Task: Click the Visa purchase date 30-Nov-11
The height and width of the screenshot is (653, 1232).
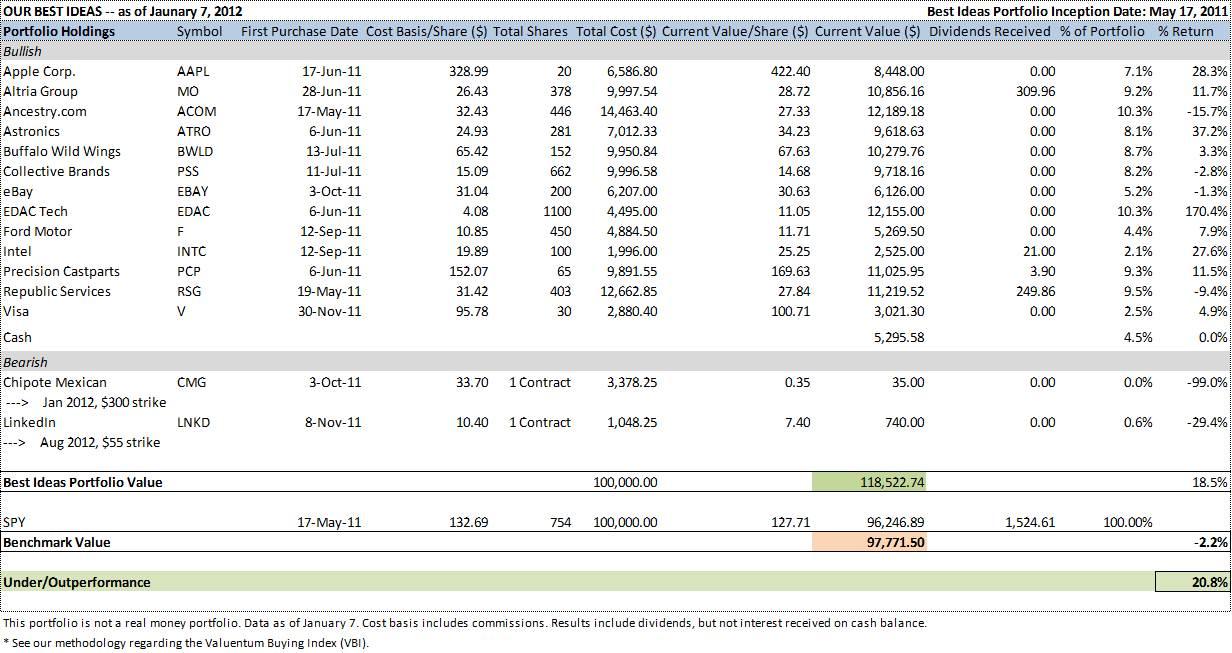Action: click(x=331, y=311)
